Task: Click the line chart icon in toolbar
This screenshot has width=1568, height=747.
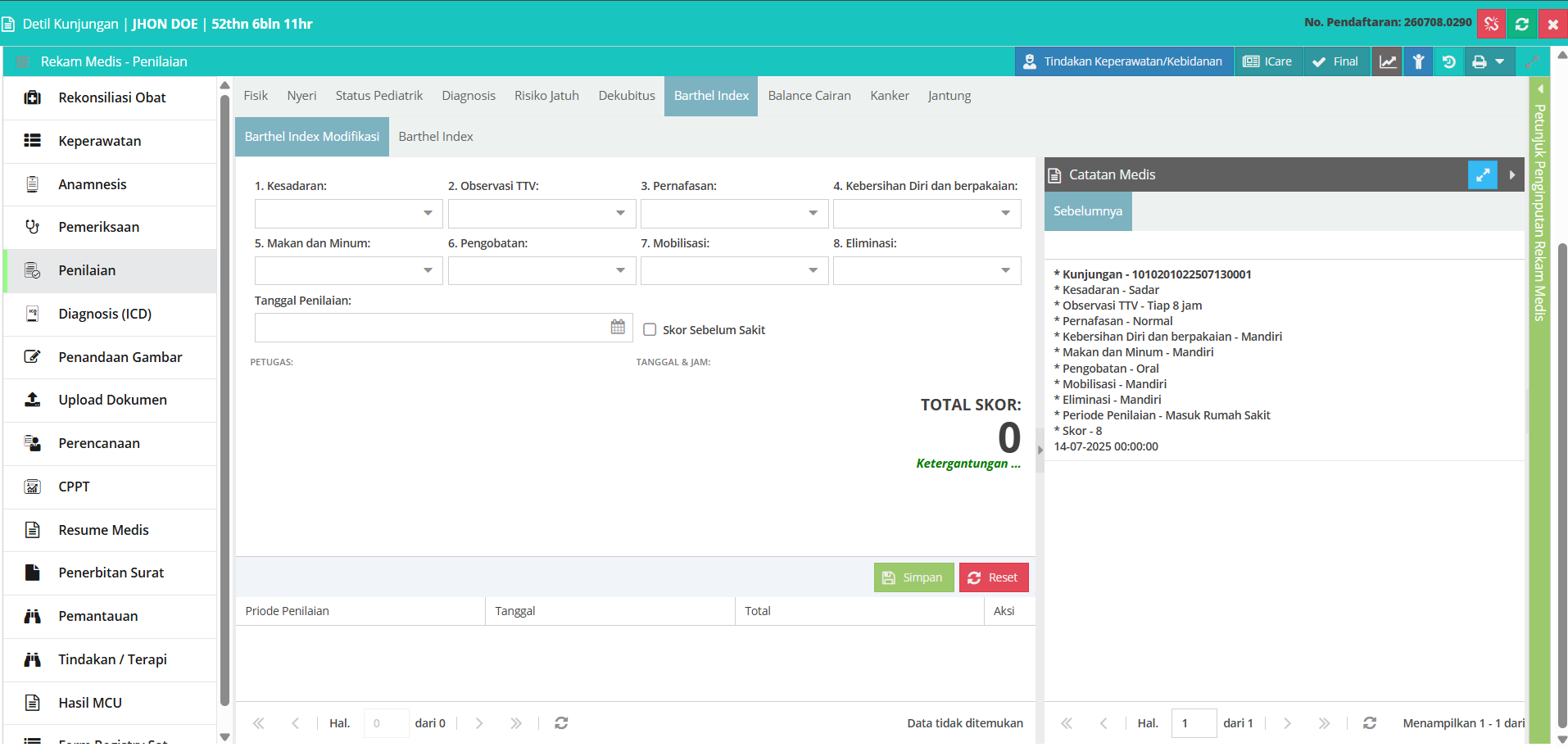Action: coord(1388,61)
